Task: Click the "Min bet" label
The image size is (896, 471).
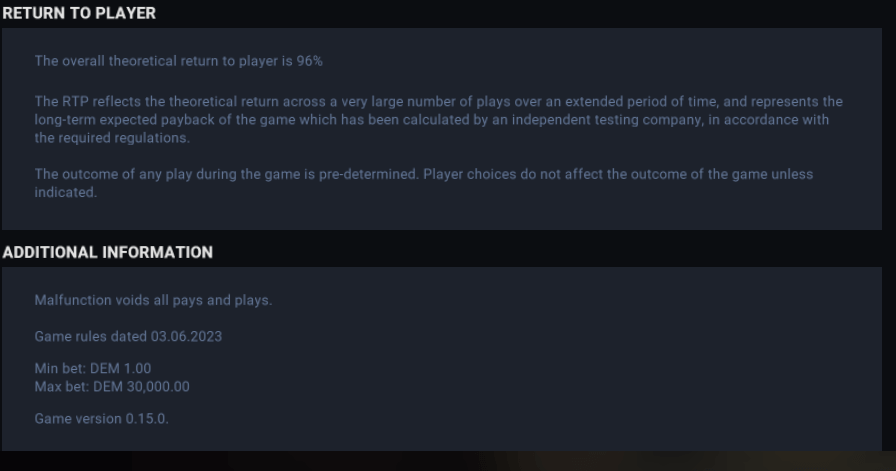Action: (x=59, y=369)
